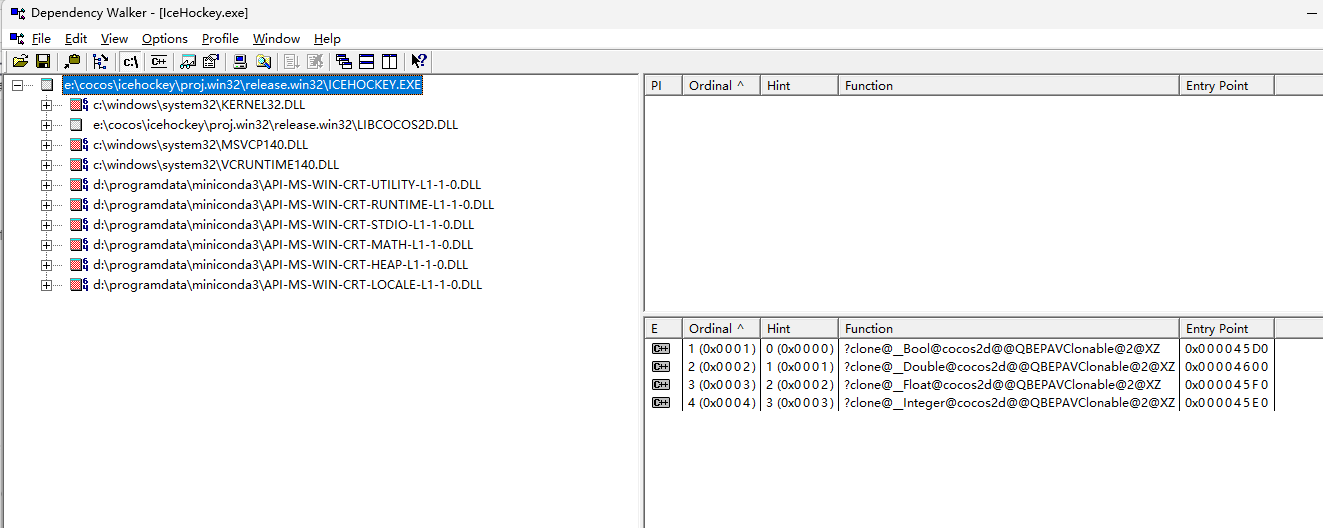Open the View menu
Image resolution: width=1323 pixels, height=528 pixels.
click(114, 38)
